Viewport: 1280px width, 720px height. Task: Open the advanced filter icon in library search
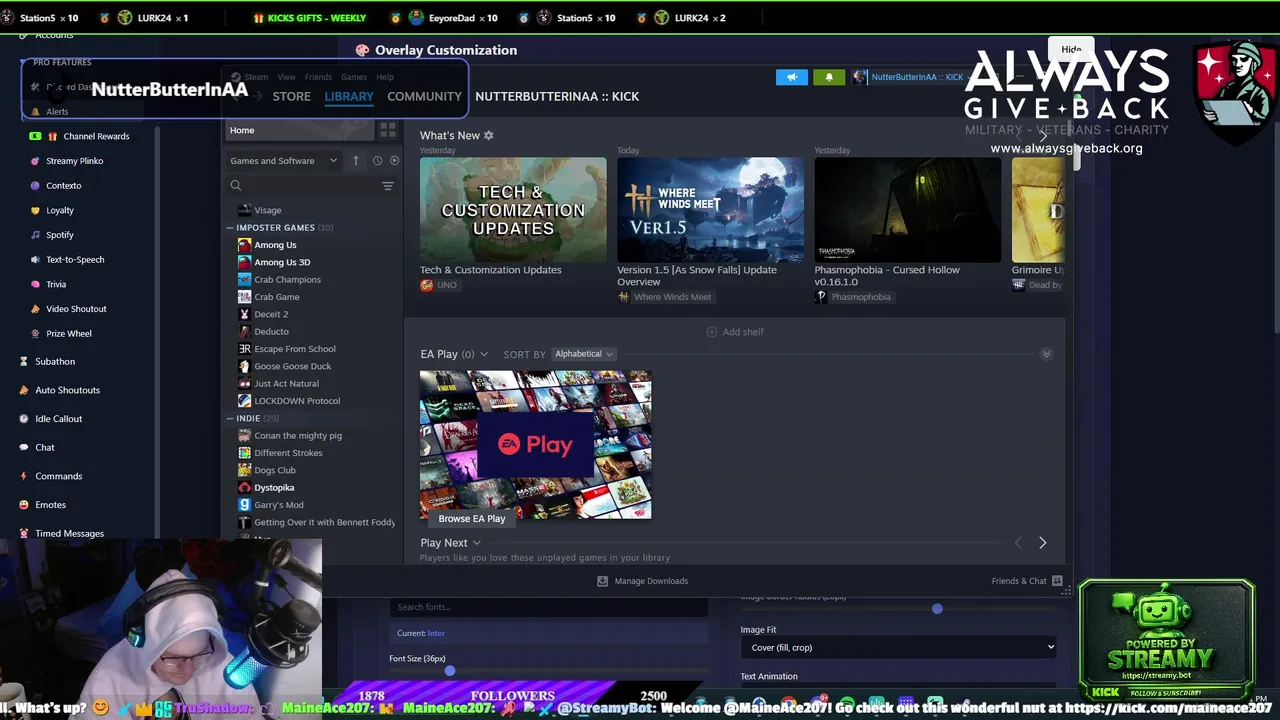[x=388, y=186]
